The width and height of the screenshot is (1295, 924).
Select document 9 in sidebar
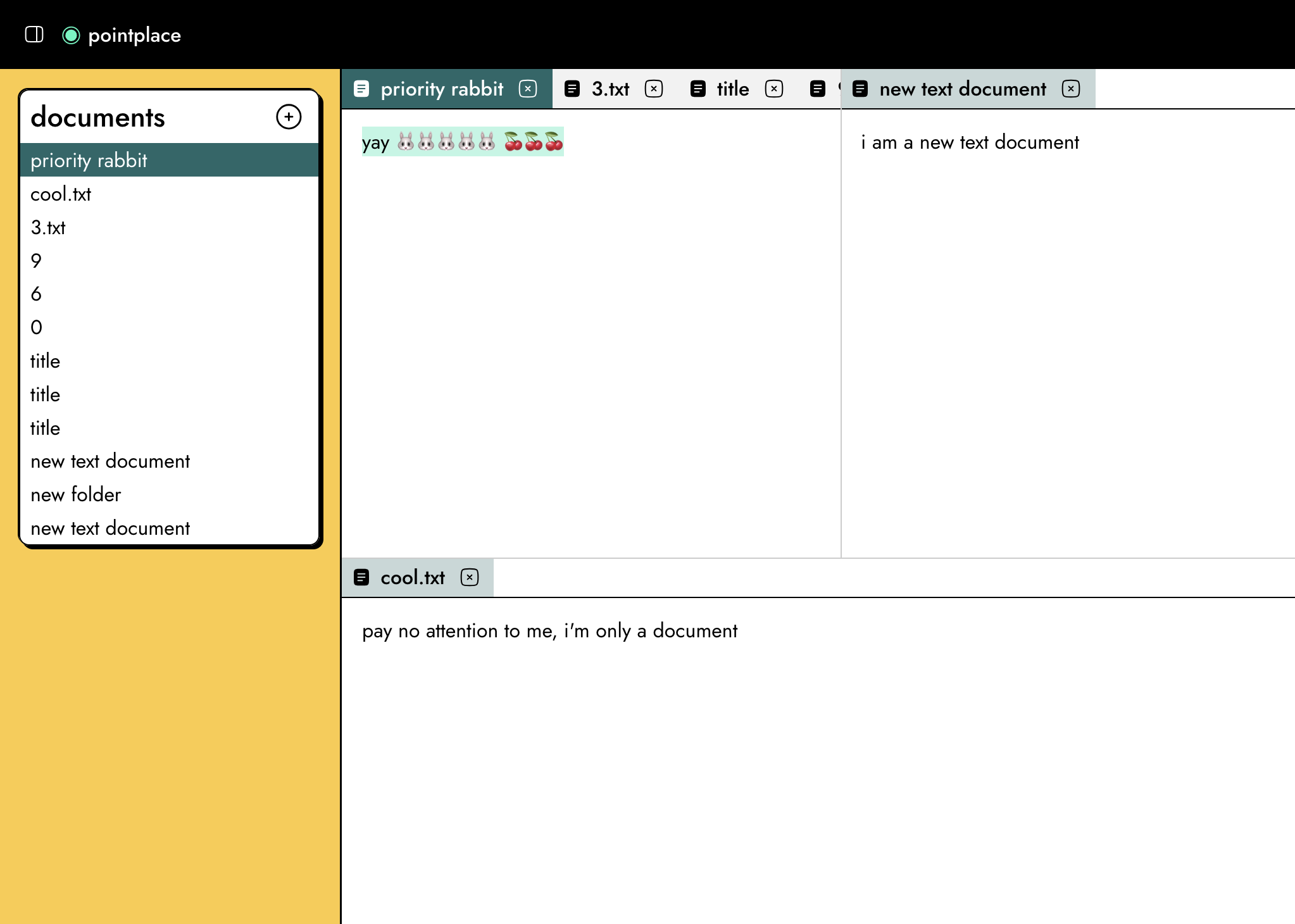click(x=36, y=261)
